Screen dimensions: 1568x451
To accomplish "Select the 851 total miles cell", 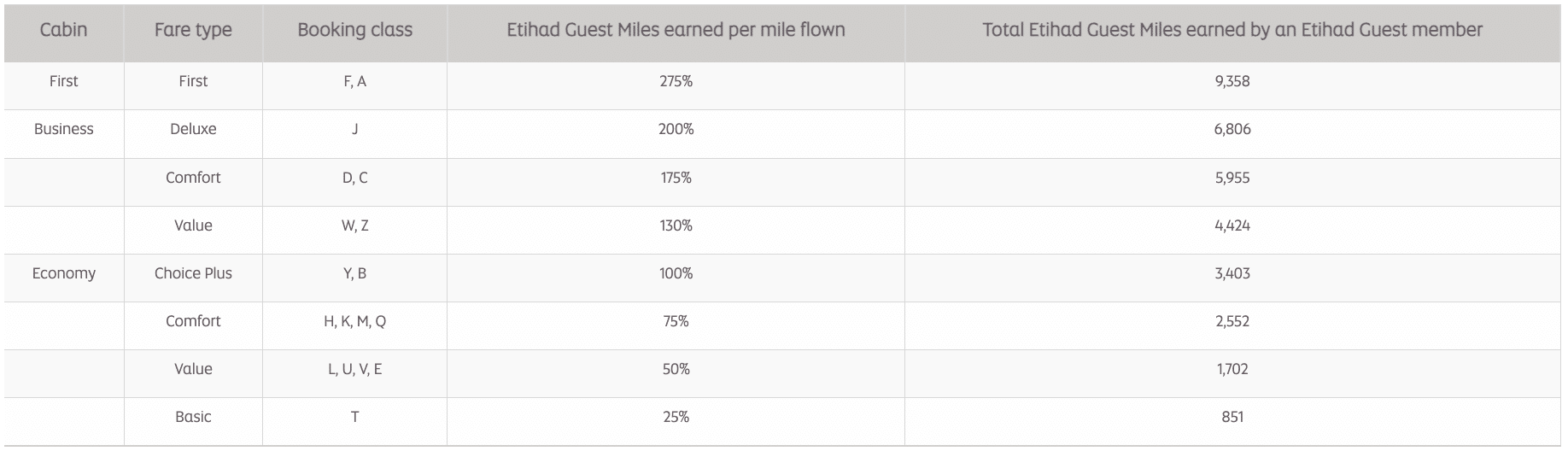I will click(1232, 417).
